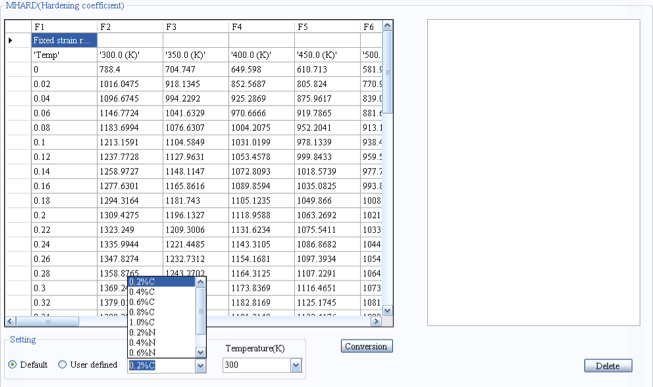The width and height of the screenshot is (653, 387).
Task: Choose 0.2%C in the dropdown list
Action: (162, 282)
